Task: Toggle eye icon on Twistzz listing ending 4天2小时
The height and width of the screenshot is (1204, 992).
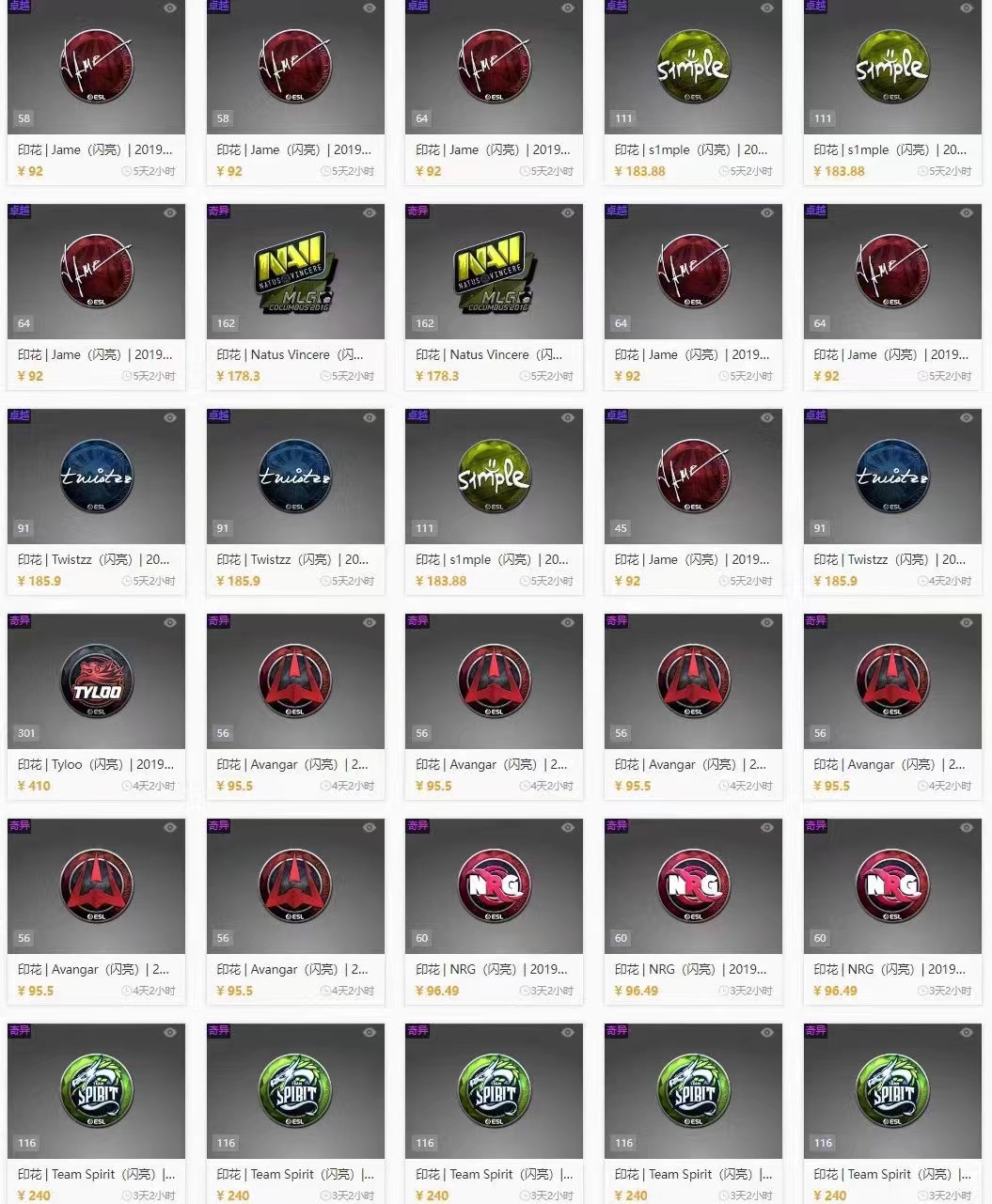Action: [967, 417]
